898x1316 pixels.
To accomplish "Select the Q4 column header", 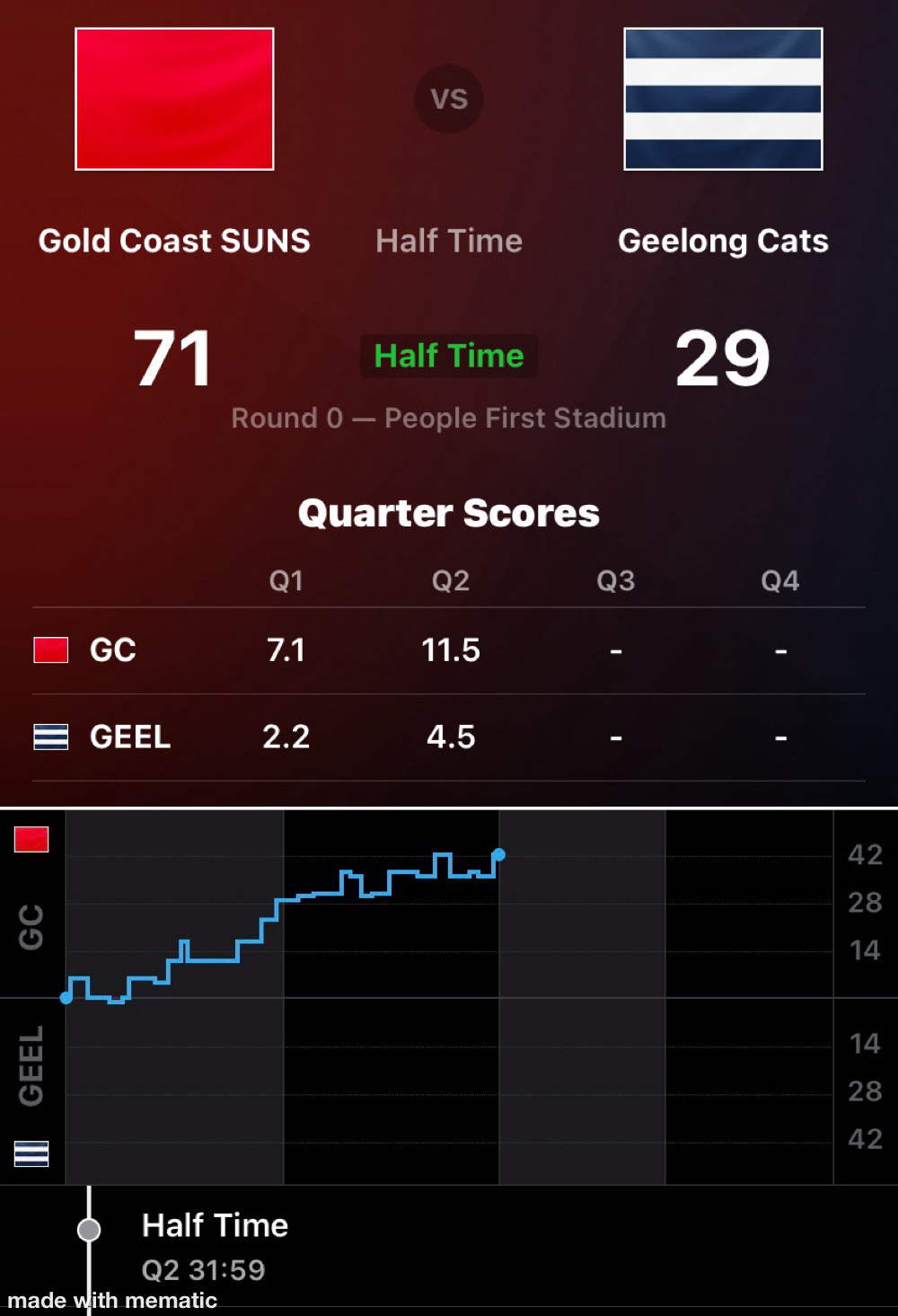I will pos(780,581).
